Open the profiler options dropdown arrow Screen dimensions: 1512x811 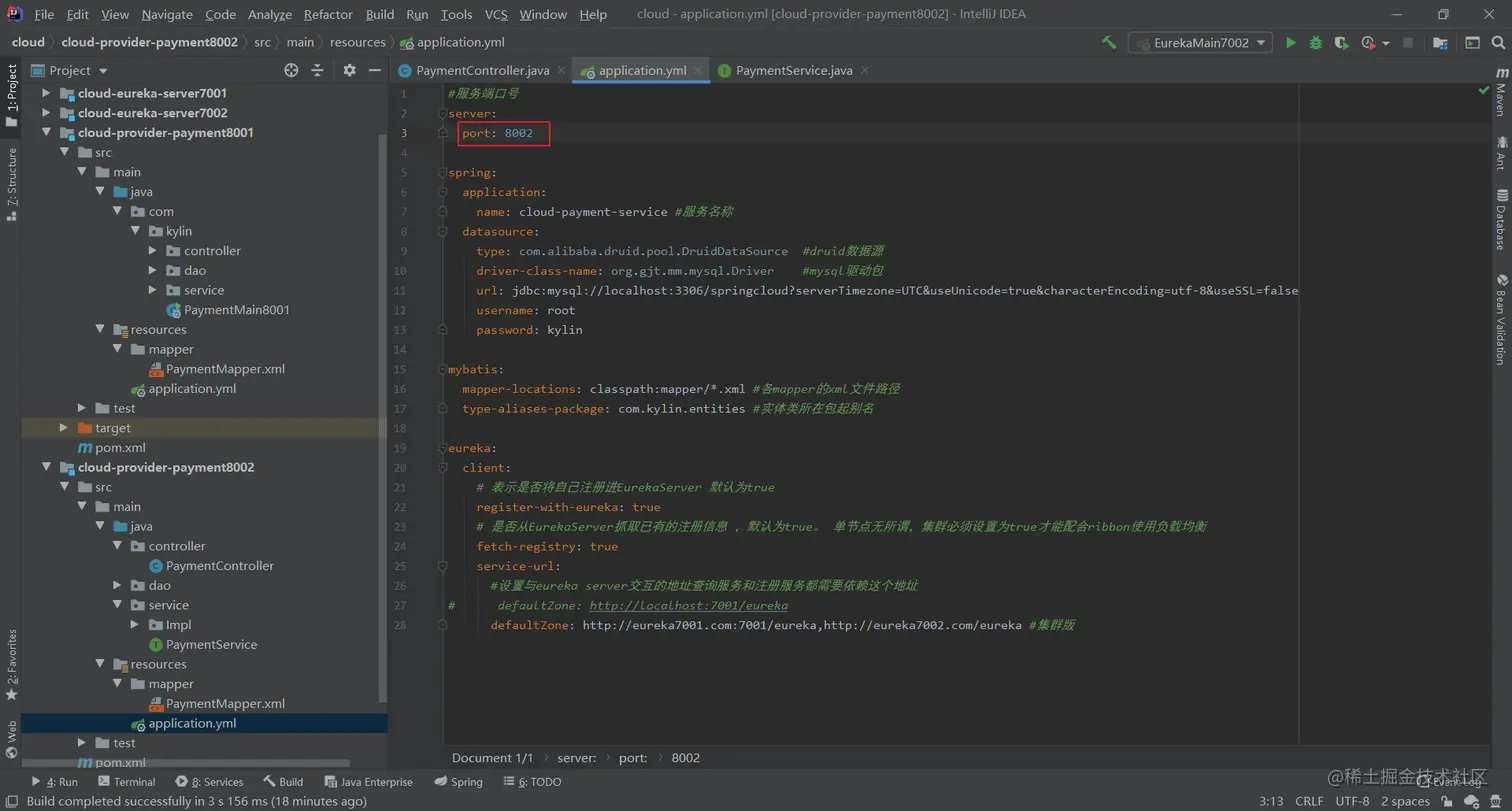pos(1386,43)
